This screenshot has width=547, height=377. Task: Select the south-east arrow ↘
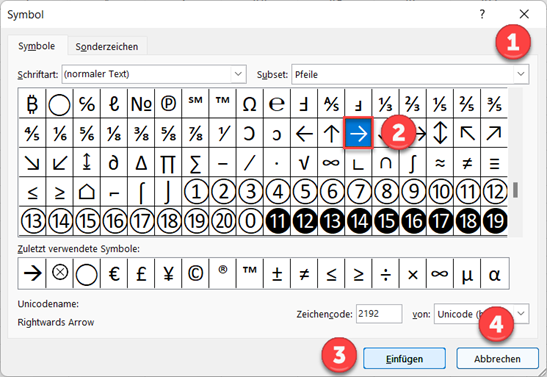pos(32,163)
